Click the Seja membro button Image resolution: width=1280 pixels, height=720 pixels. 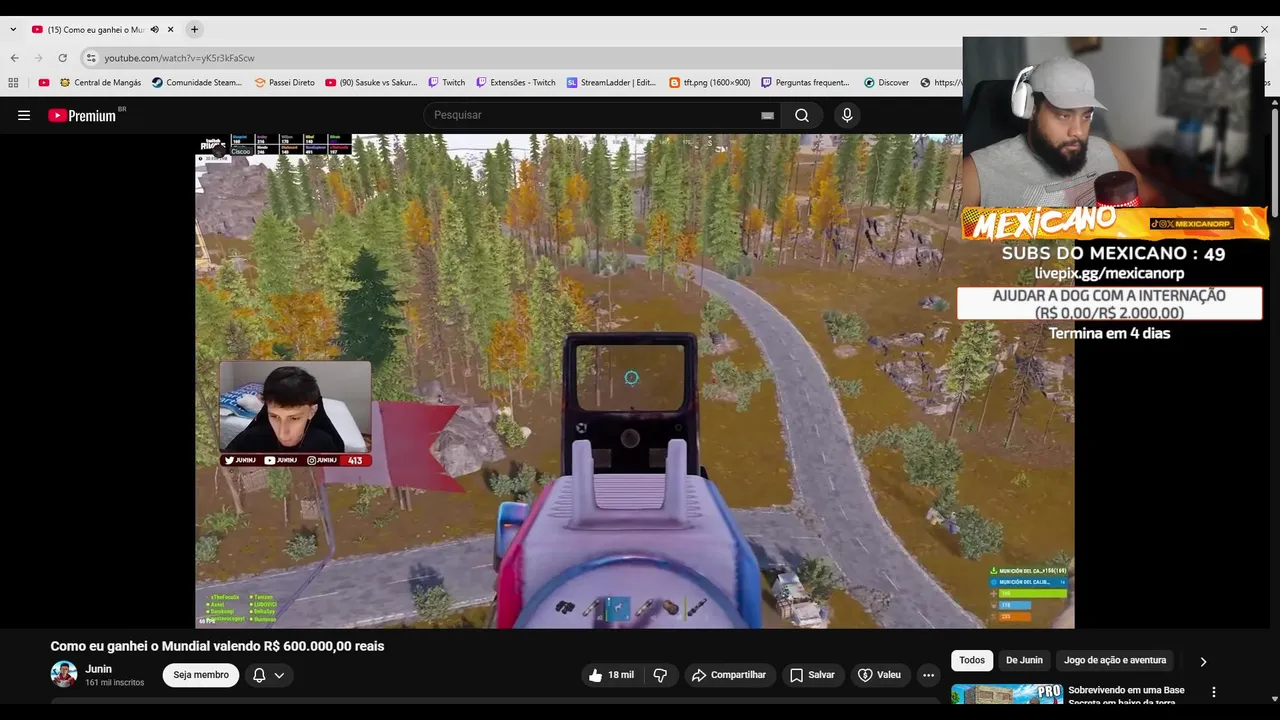(x=201, y=675)
